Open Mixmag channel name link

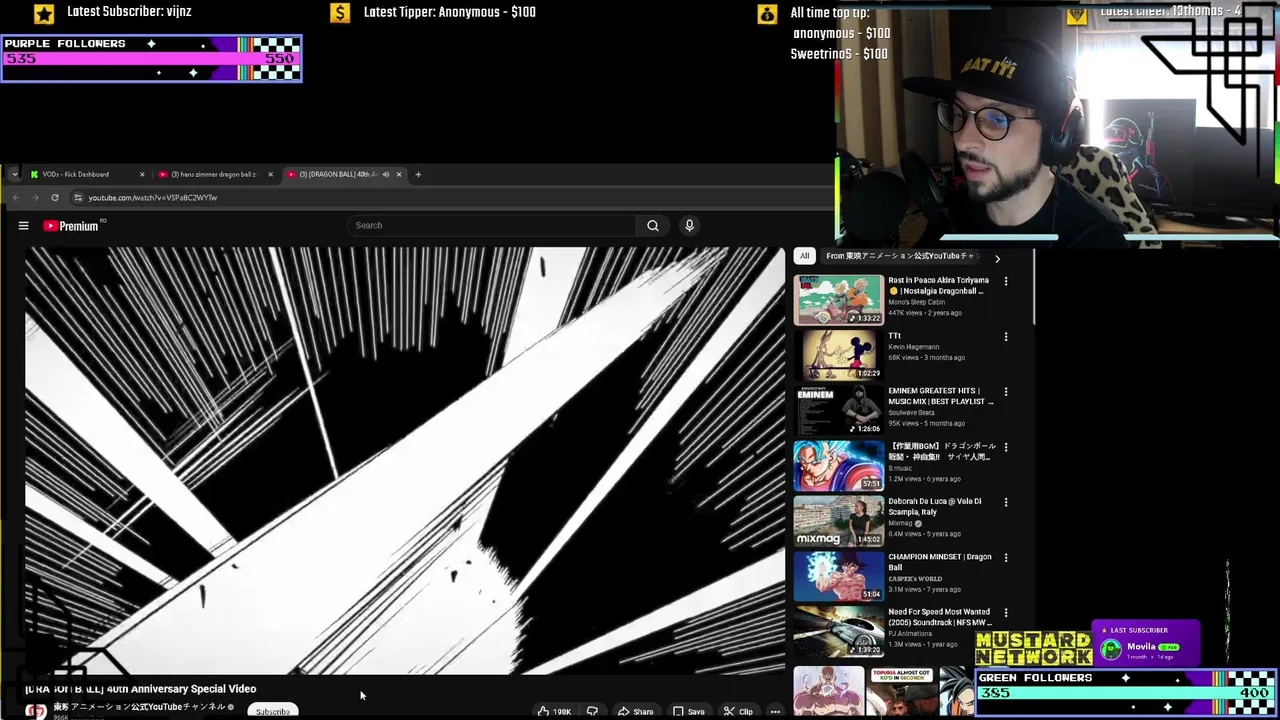coord(900,523)
